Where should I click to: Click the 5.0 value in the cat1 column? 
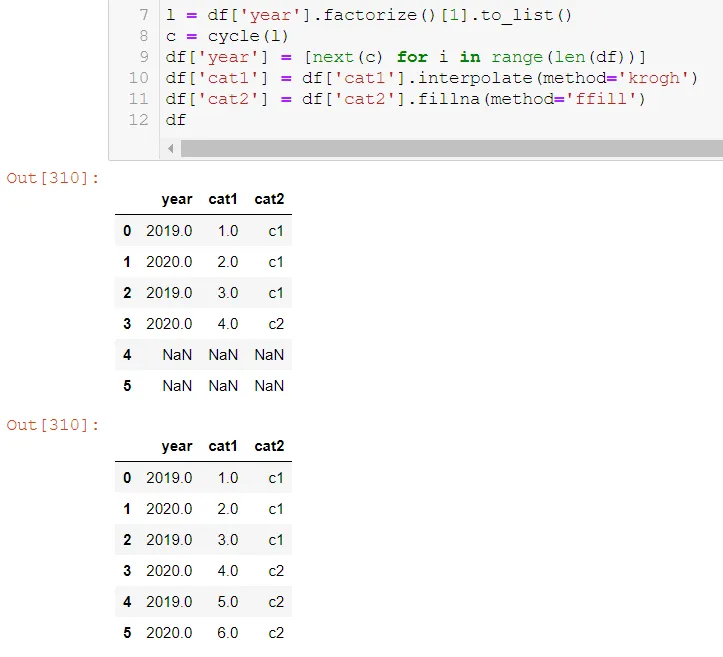pos(228,602)
